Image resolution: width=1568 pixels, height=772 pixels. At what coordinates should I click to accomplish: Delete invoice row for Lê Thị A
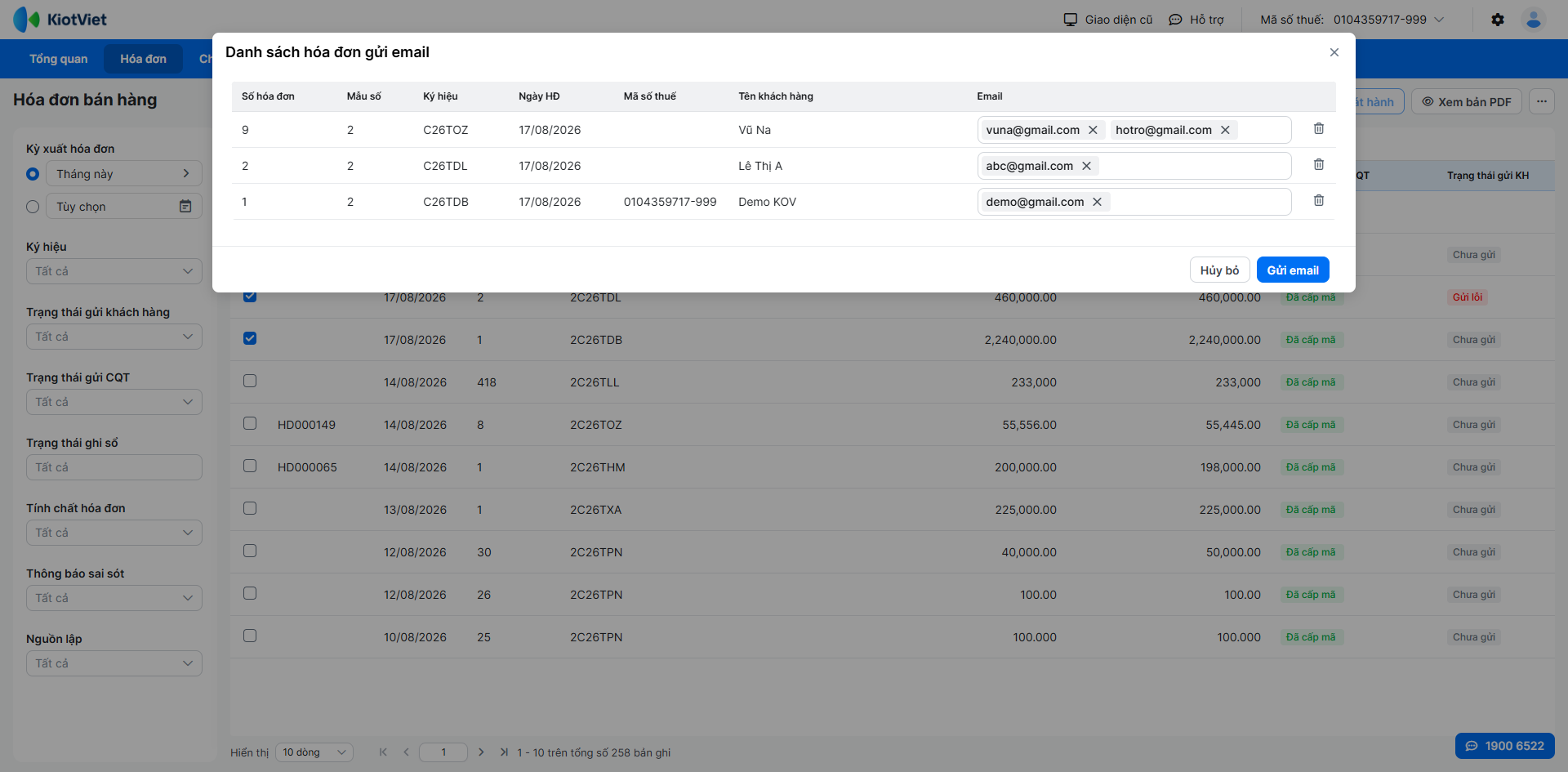point(1319,165)
